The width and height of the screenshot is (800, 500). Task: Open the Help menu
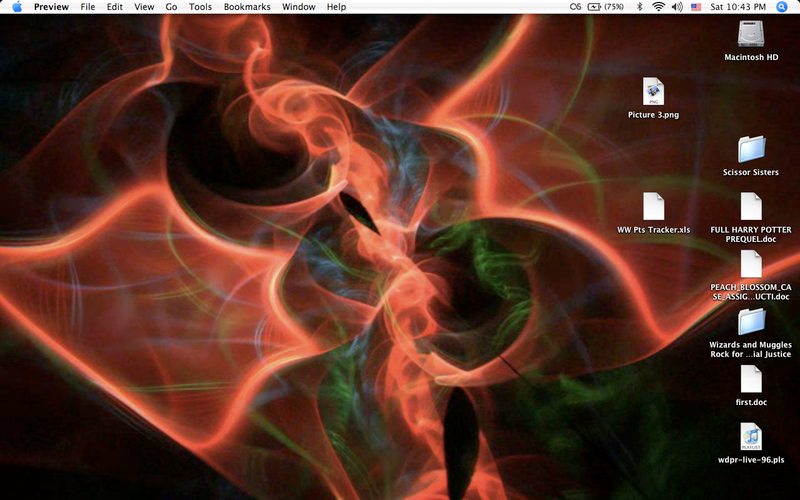tap(336, 7)
